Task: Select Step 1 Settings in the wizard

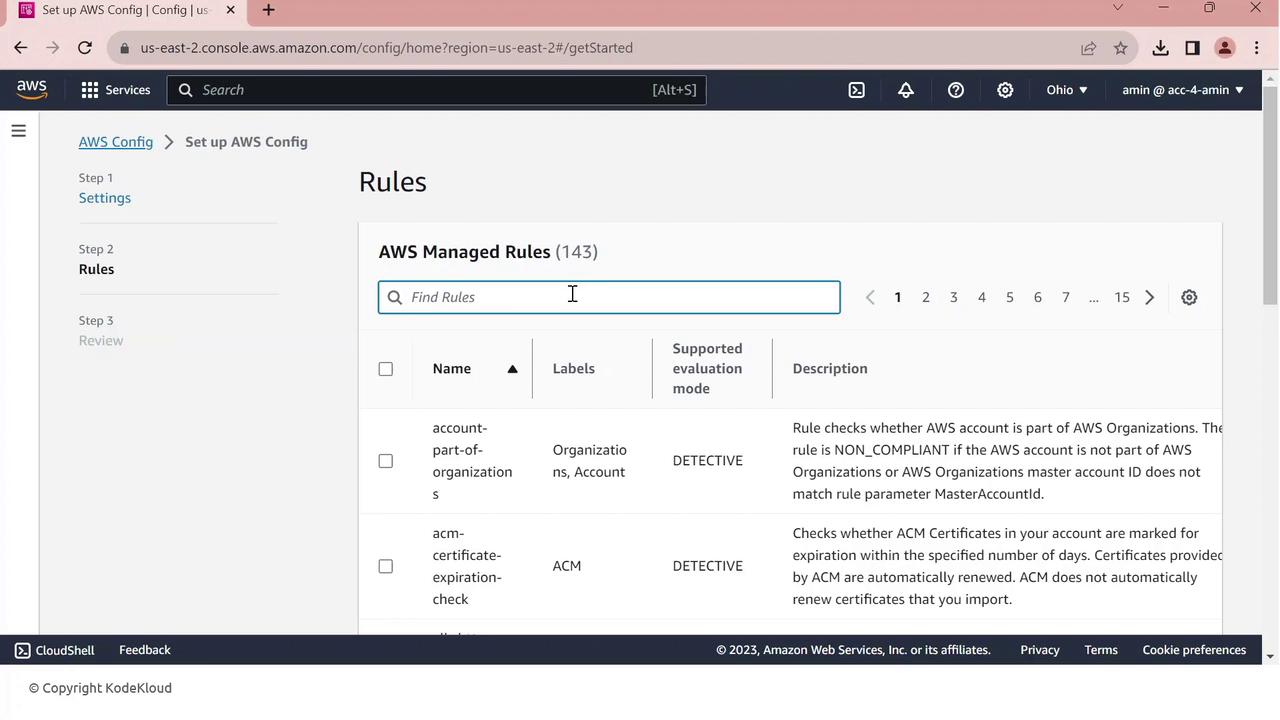Action: tap(105, 198)
